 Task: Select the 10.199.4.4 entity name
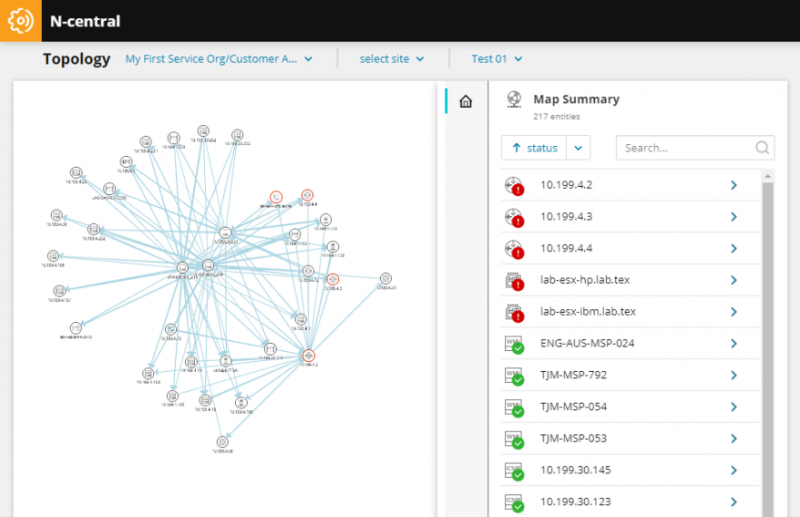566,248
